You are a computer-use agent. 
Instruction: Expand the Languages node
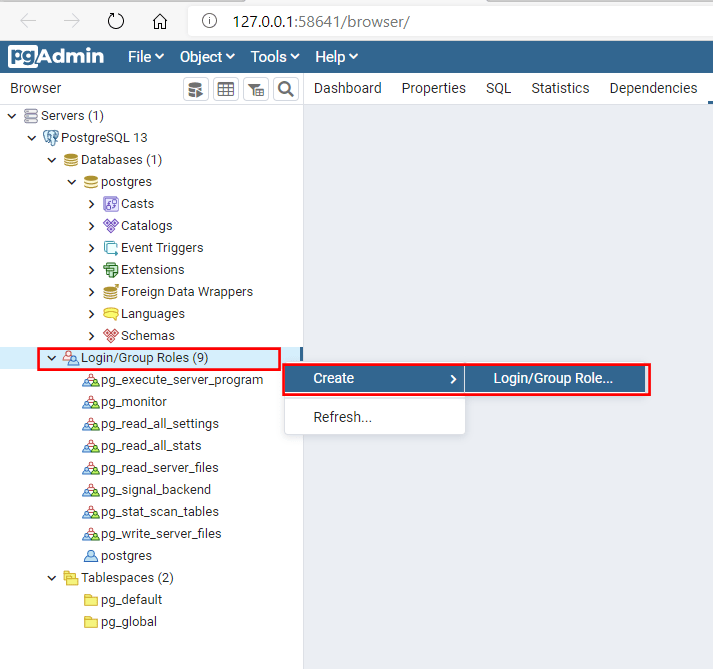(91, 314)
